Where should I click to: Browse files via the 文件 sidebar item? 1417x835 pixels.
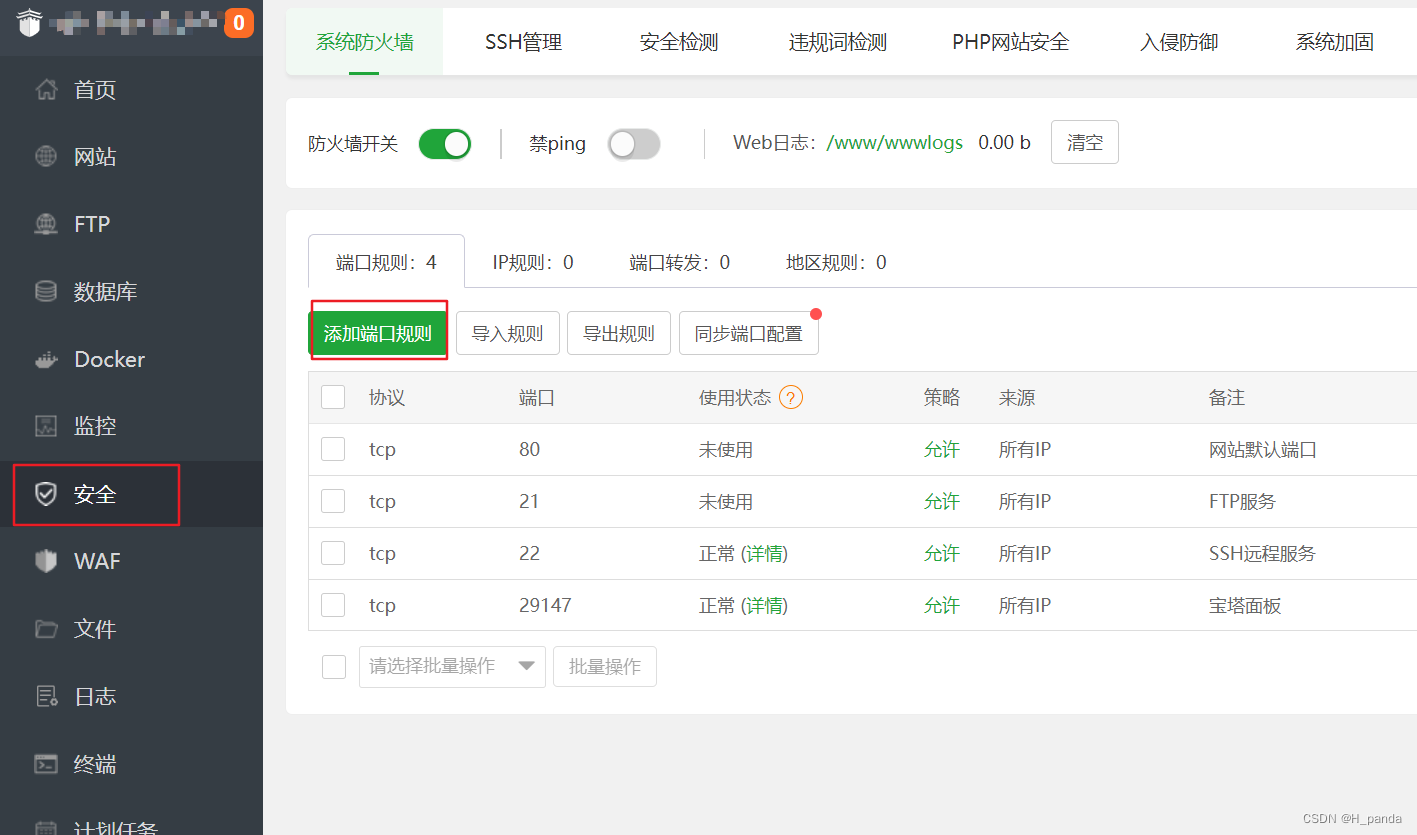pyautogui.click(x=94, y=628)
